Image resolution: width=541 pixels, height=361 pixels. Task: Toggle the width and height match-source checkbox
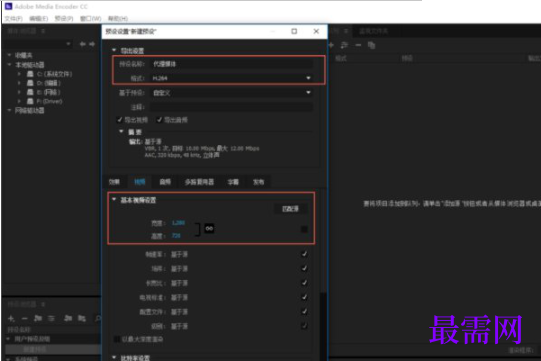coord(304,229)
